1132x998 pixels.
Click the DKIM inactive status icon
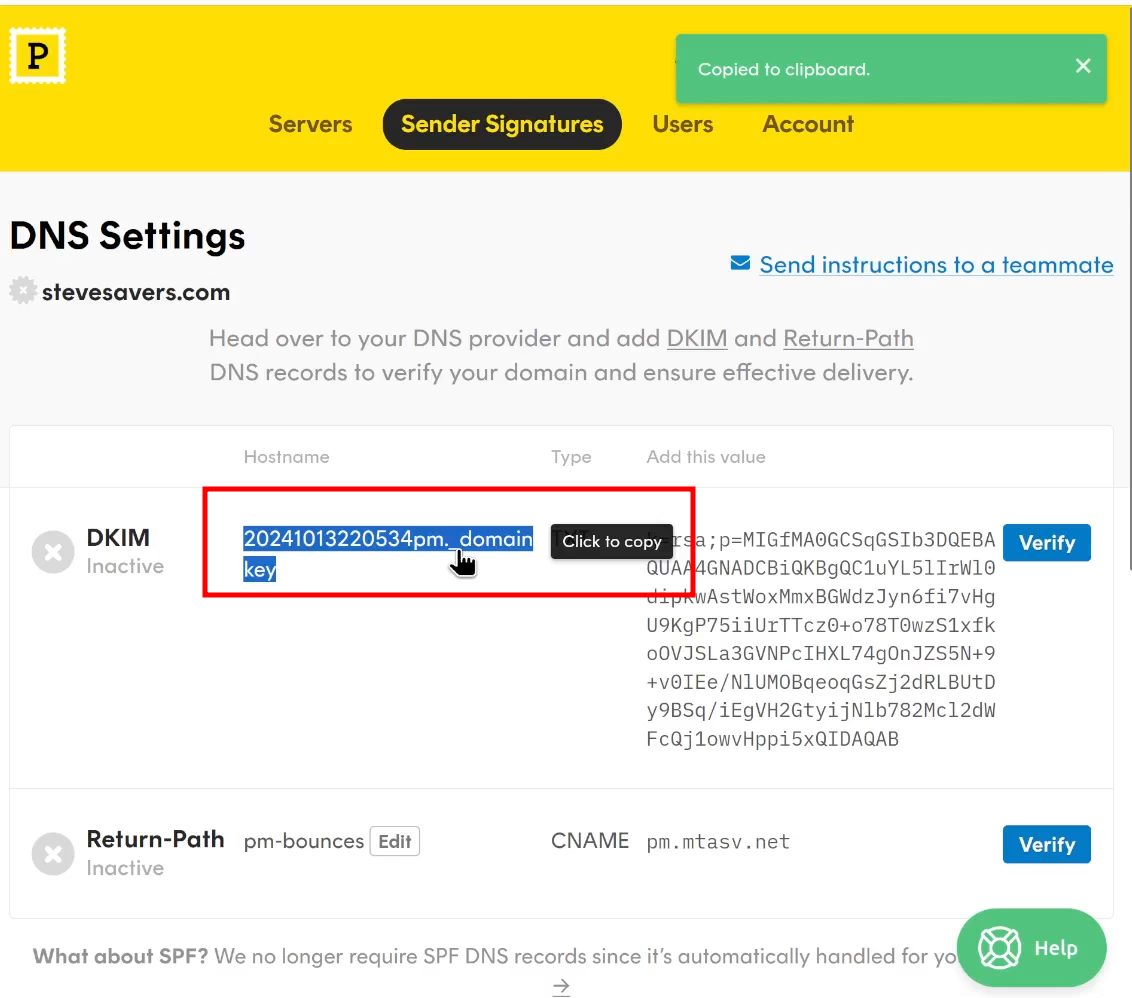(x=53, y=552)
